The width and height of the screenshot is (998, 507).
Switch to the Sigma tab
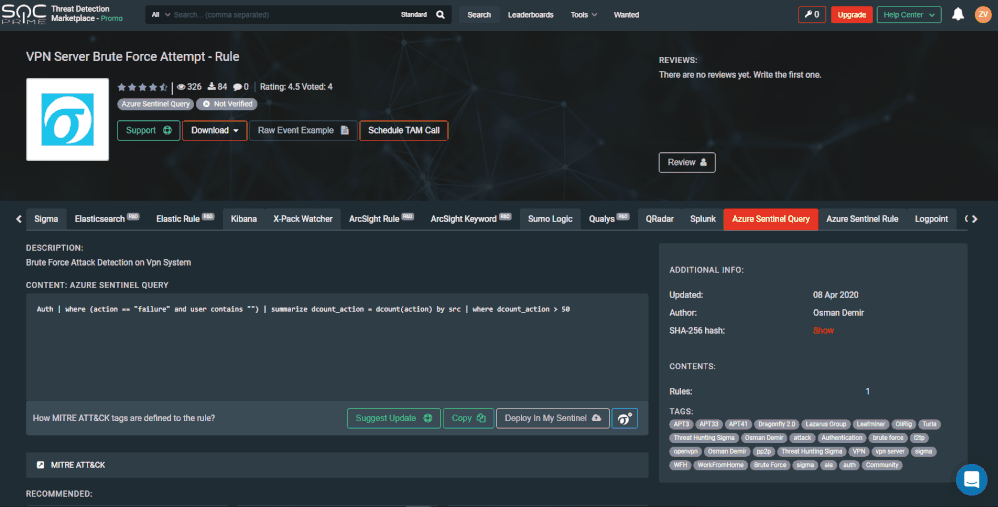point(46,219)
